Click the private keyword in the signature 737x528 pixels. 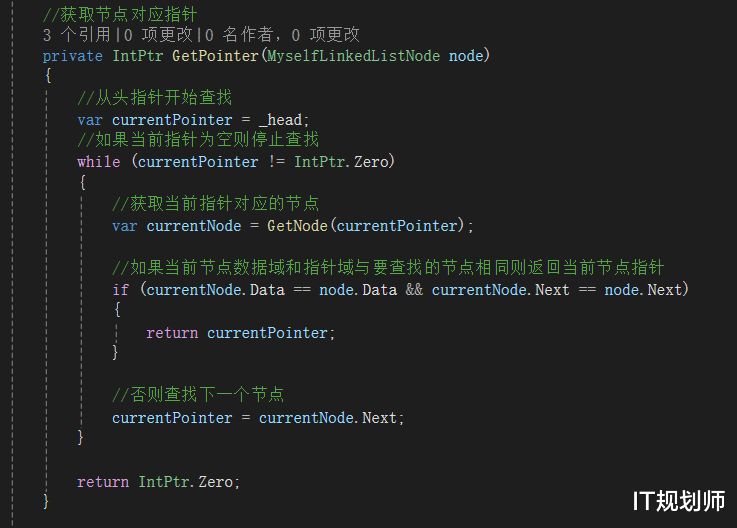(x=73, y=56)
